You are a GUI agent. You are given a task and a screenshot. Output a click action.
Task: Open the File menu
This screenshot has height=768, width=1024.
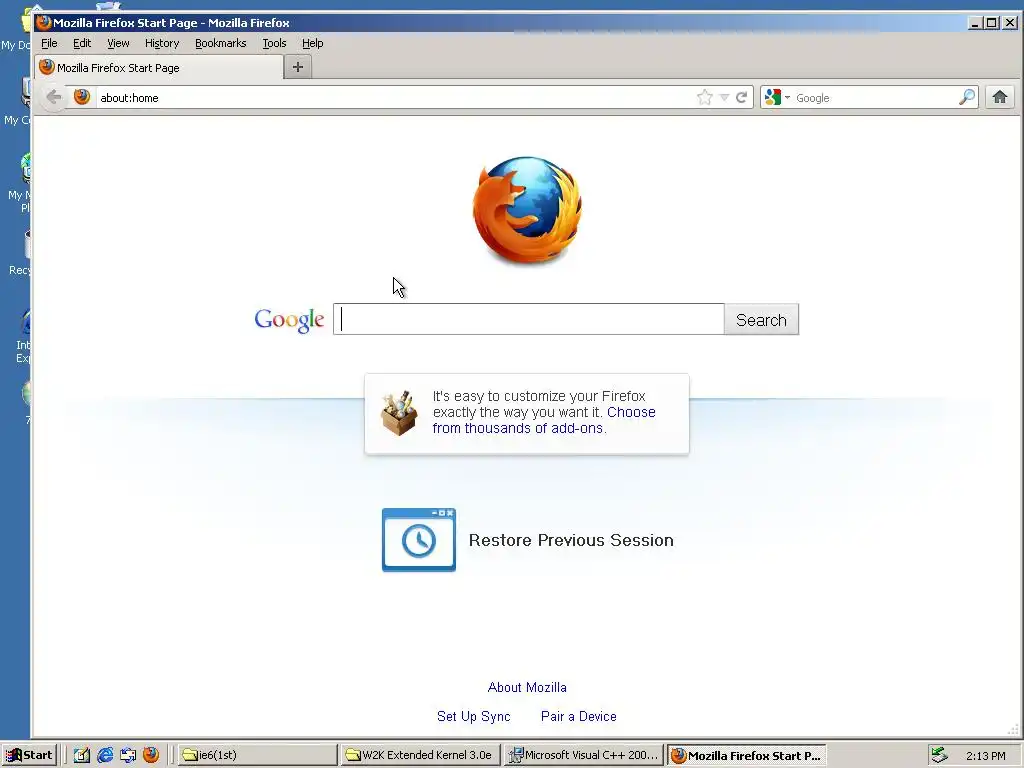point(49,43)
